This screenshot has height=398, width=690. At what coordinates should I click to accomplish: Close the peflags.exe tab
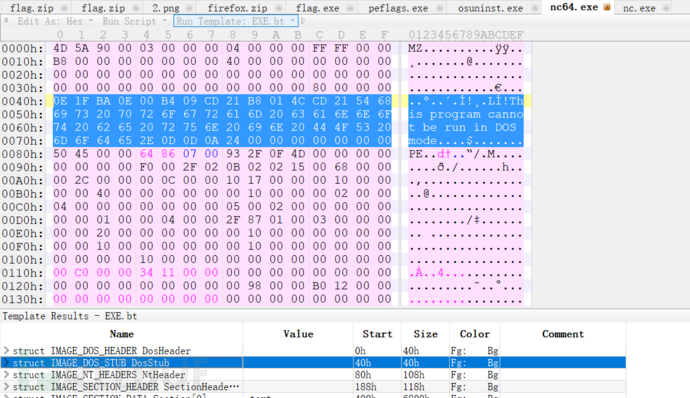pyautogui.click(x=439, y=8)
